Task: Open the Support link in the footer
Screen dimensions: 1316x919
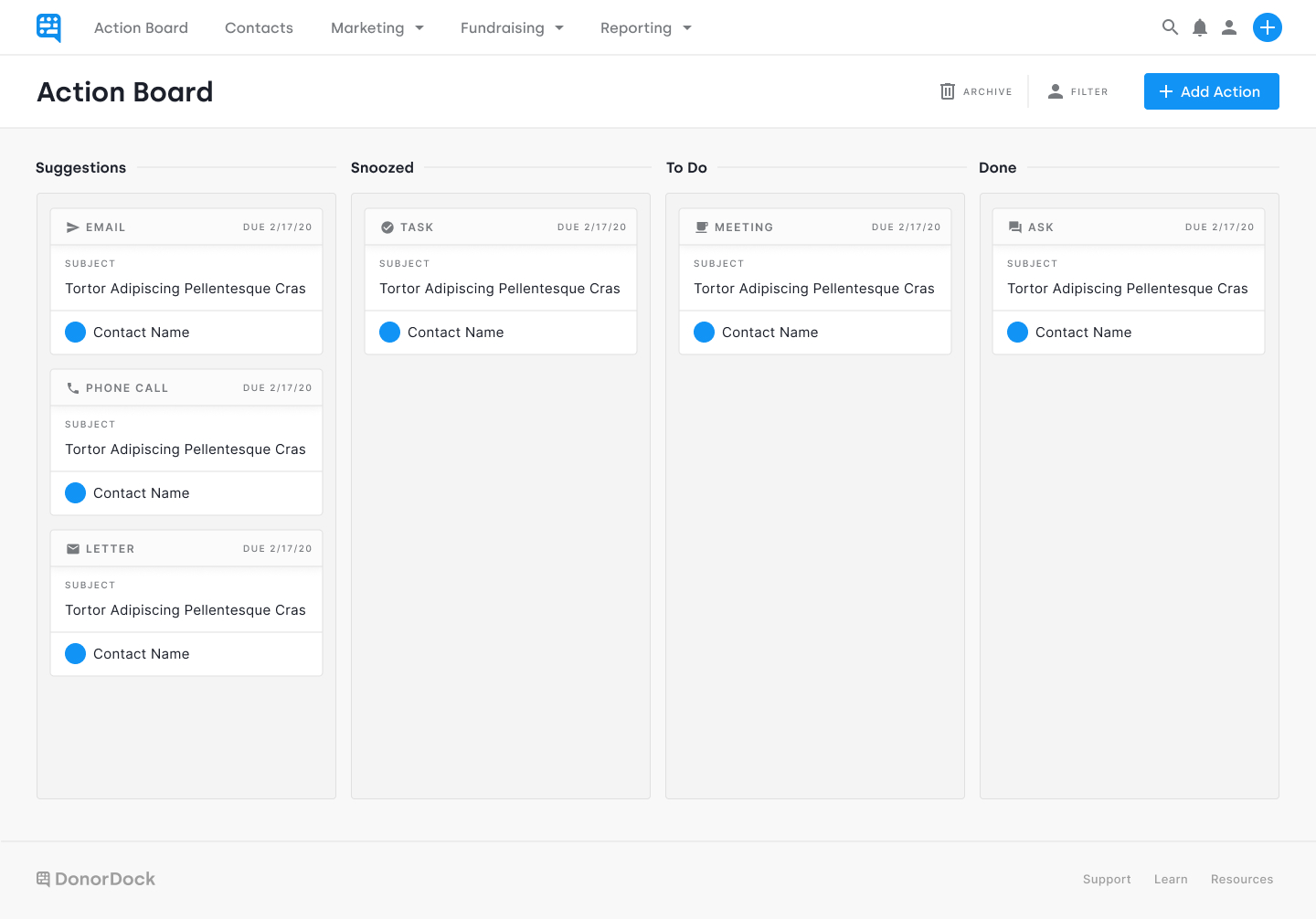Action: 1107,880
